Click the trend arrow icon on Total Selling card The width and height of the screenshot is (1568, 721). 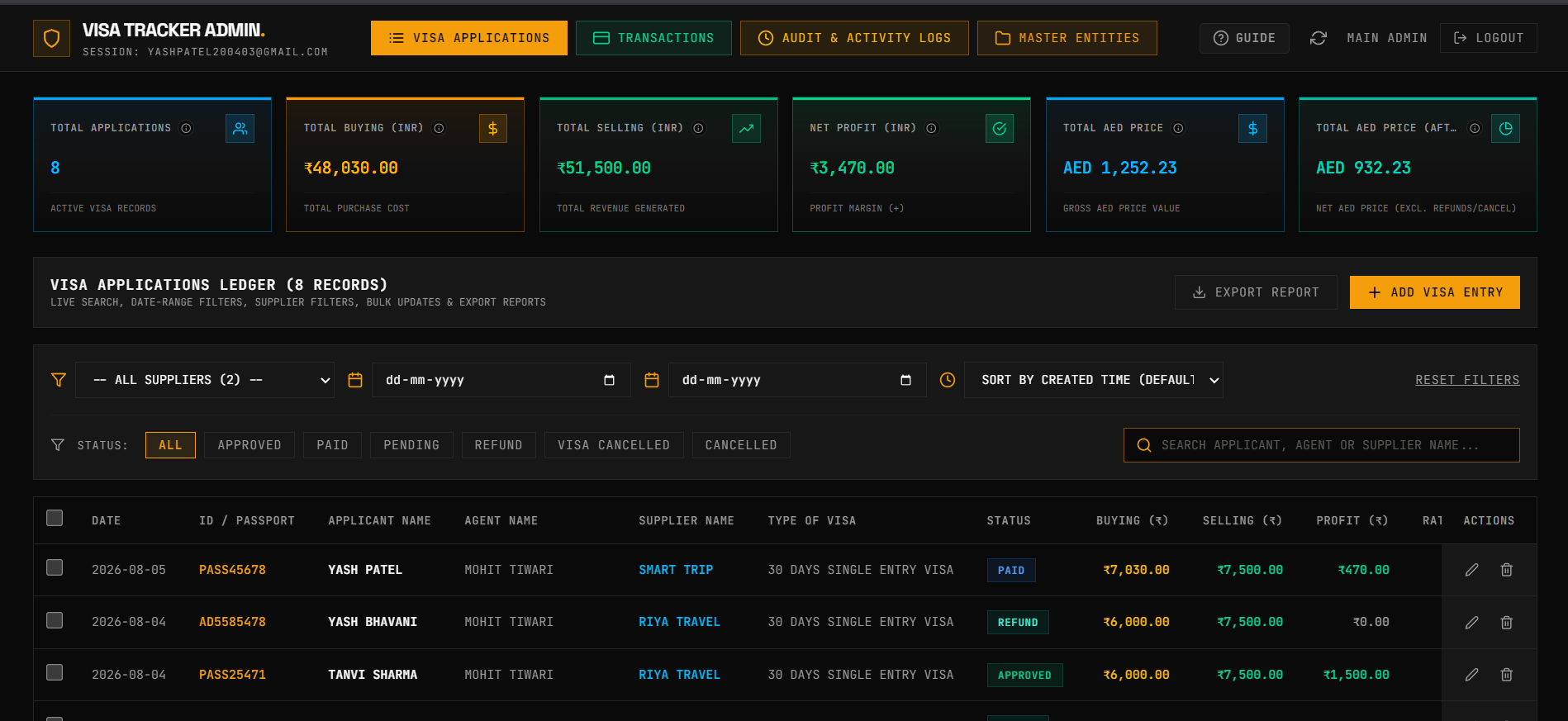tap(746, 128)
